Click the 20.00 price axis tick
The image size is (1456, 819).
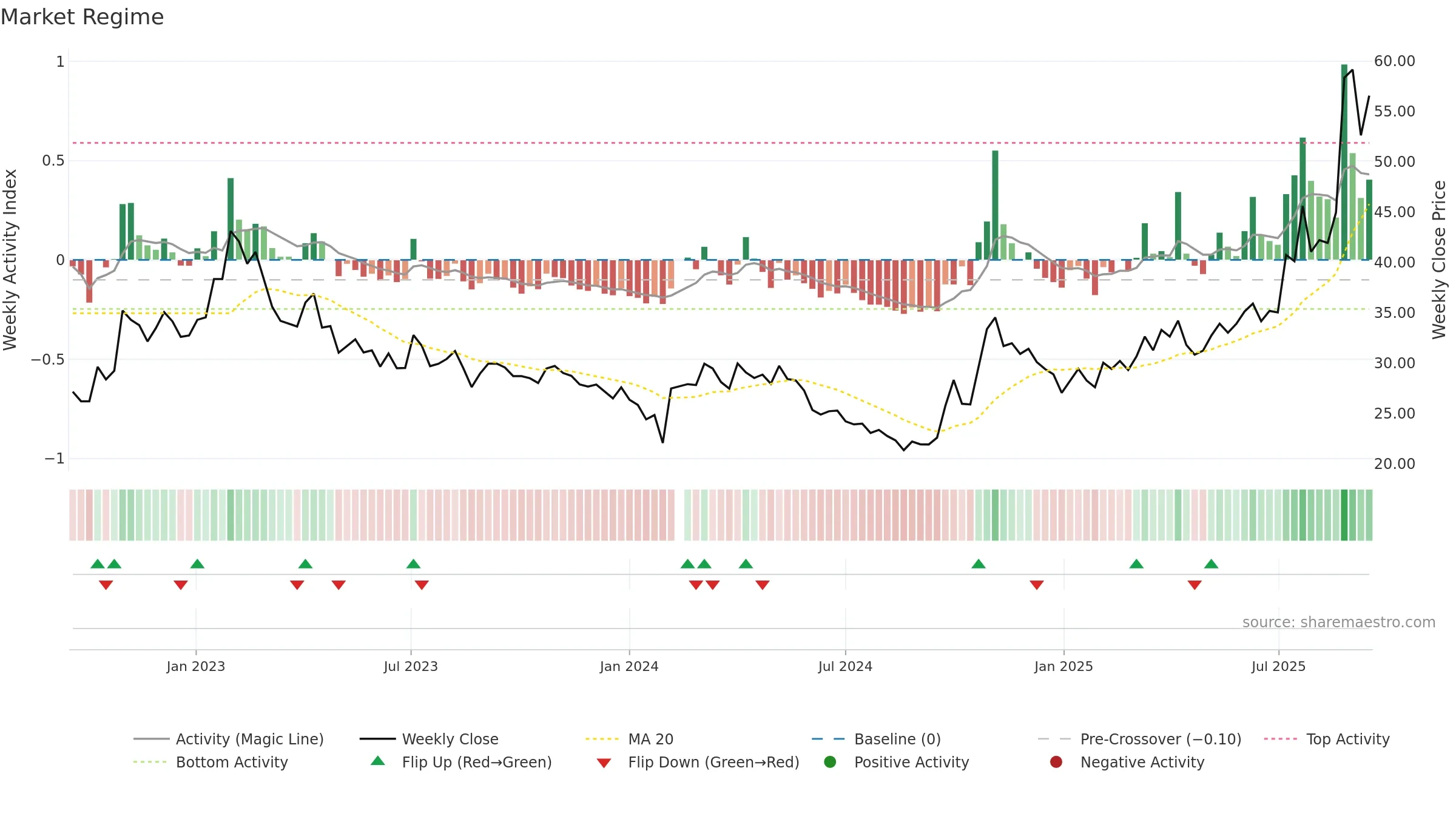pos(1395,464)
